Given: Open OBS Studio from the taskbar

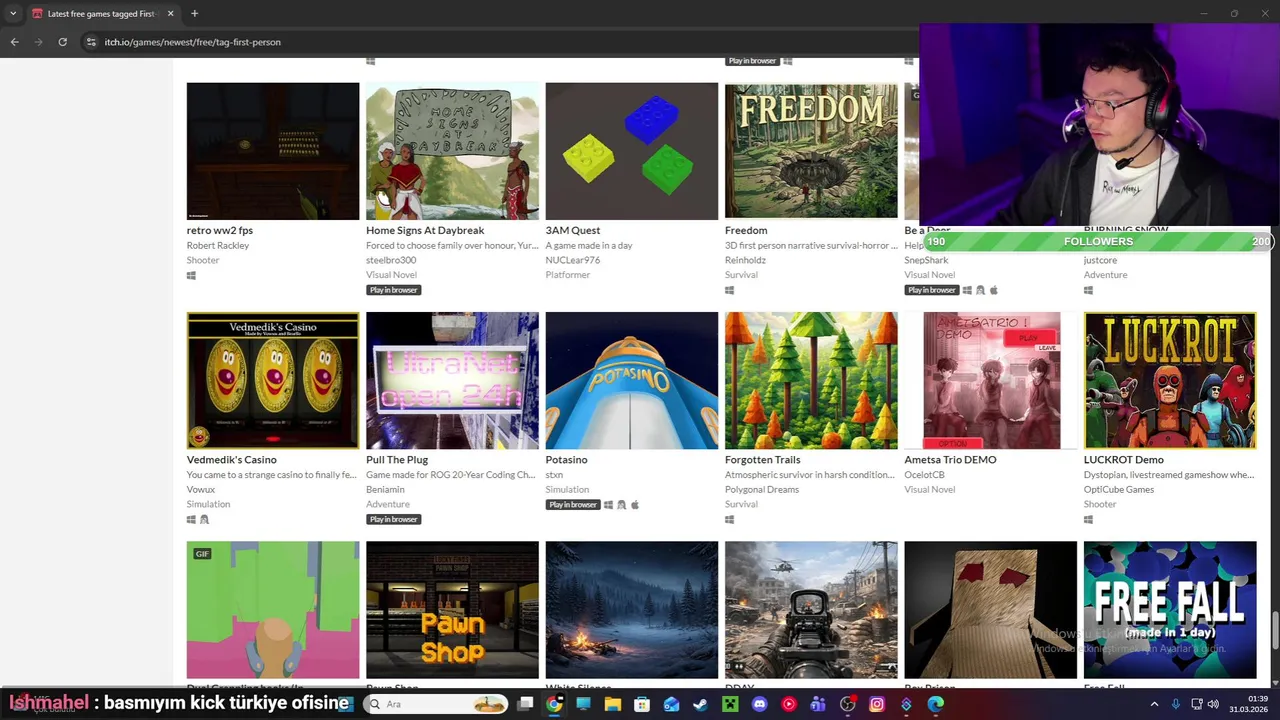Looking at the screenshot, I should click(847, 704).
